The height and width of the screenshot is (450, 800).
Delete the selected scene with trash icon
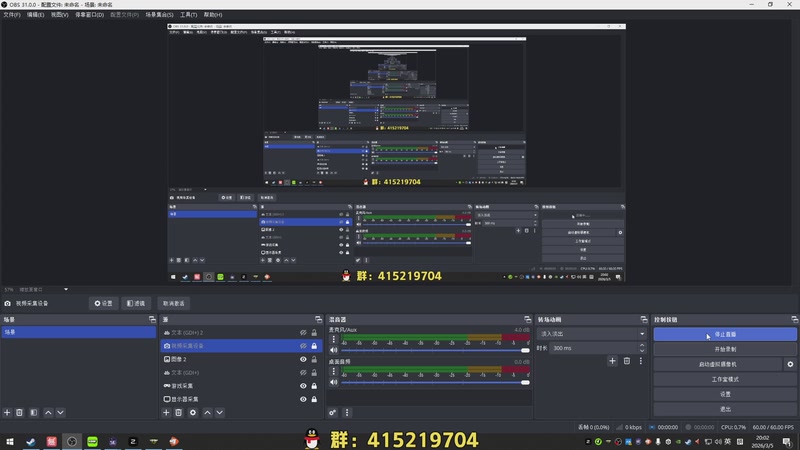(x=19, y=412)
